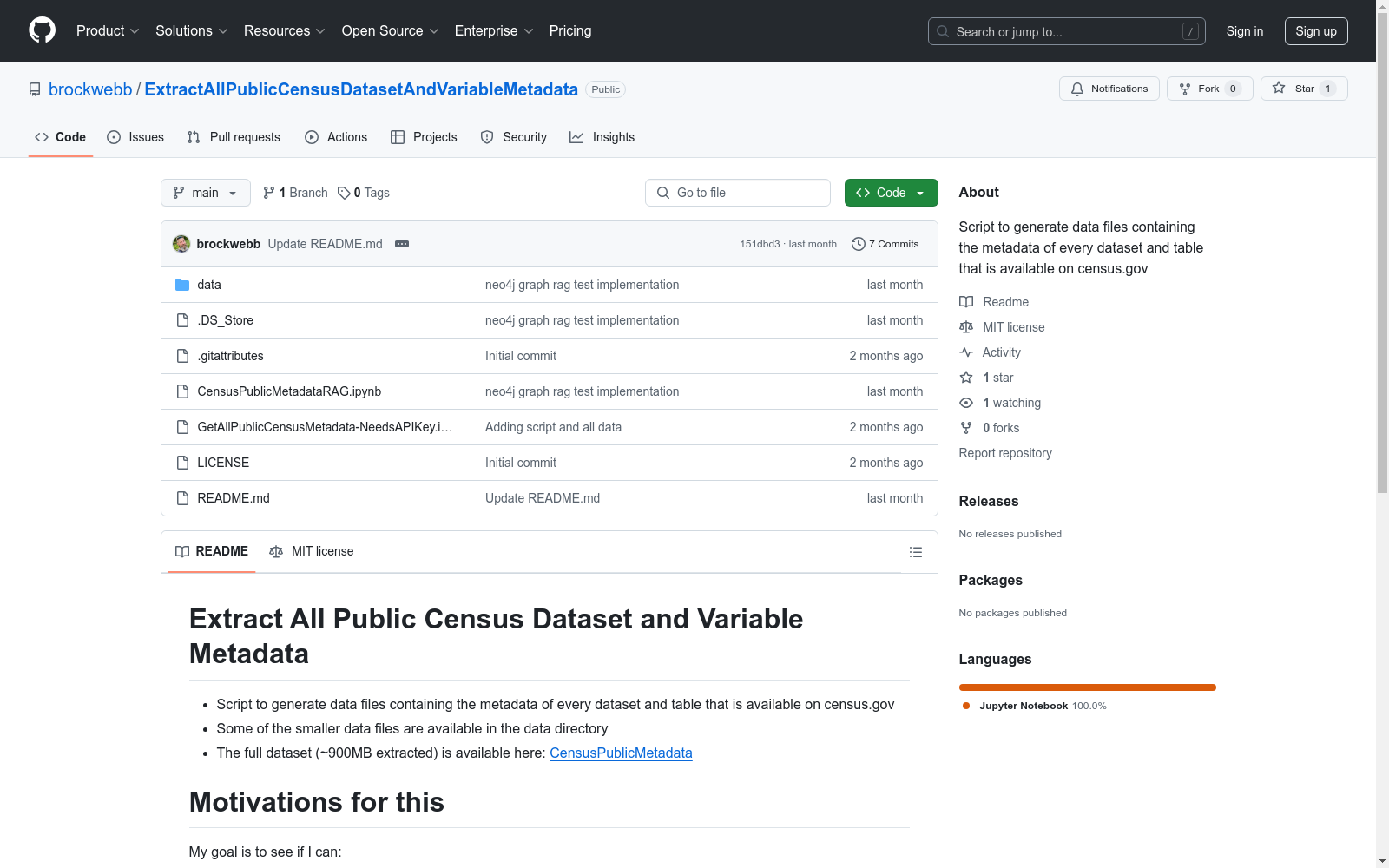1389x868 pixels.
Task: Click the Sign up button
Action: (1316, 31)
